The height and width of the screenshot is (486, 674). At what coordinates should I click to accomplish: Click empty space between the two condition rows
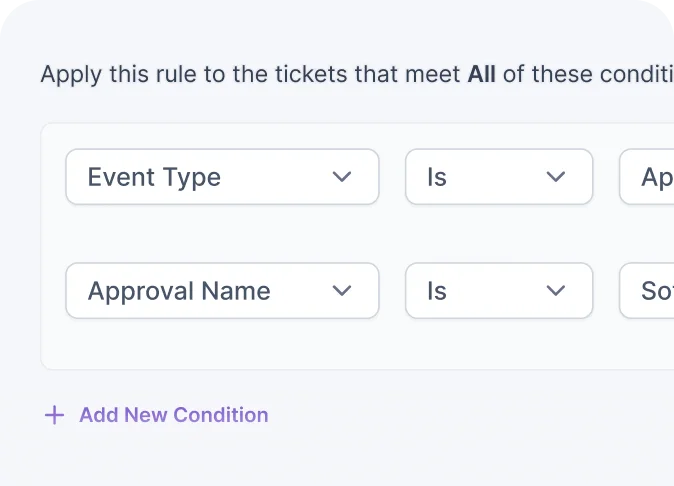tap(300, 234)
